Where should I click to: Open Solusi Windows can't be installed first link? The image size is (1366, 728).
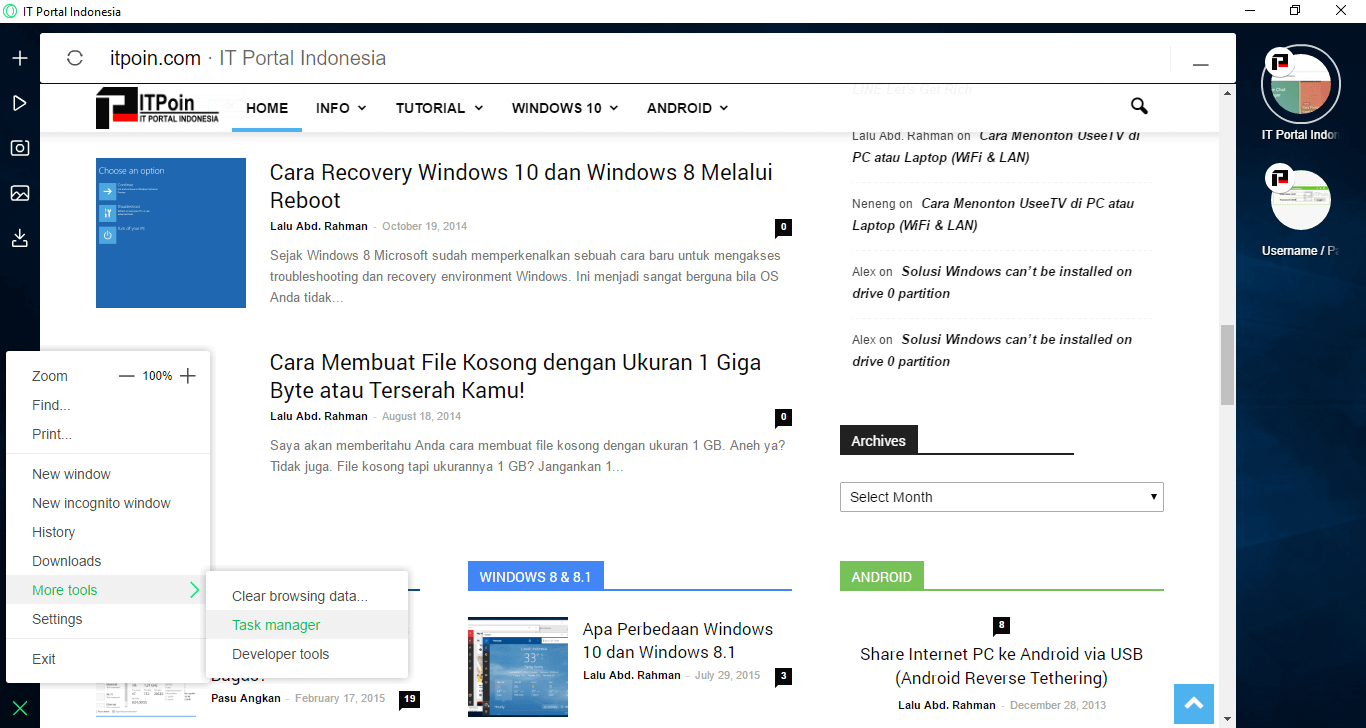992,282
